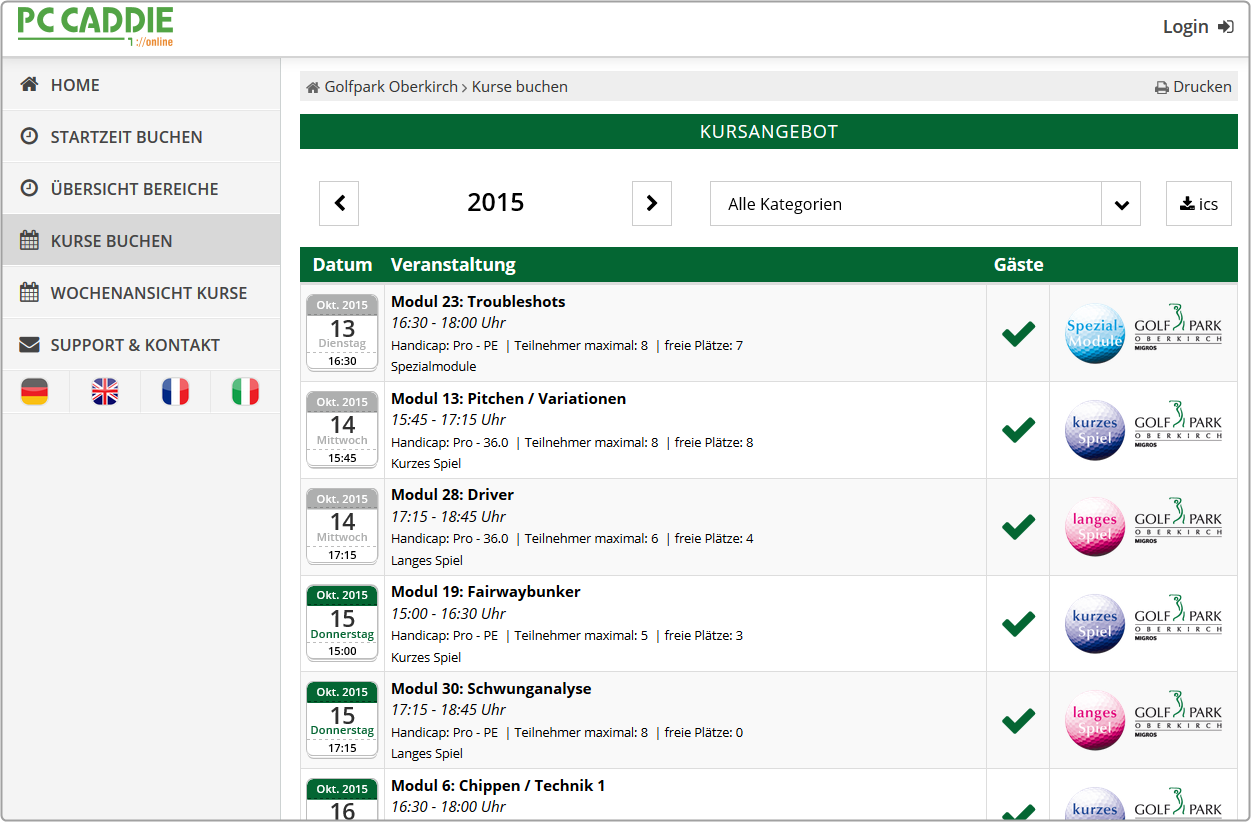Click the Okt 15 15:00 calendar icon
The height and width of the screenshot is (822, 1251).
click(342, 622)
